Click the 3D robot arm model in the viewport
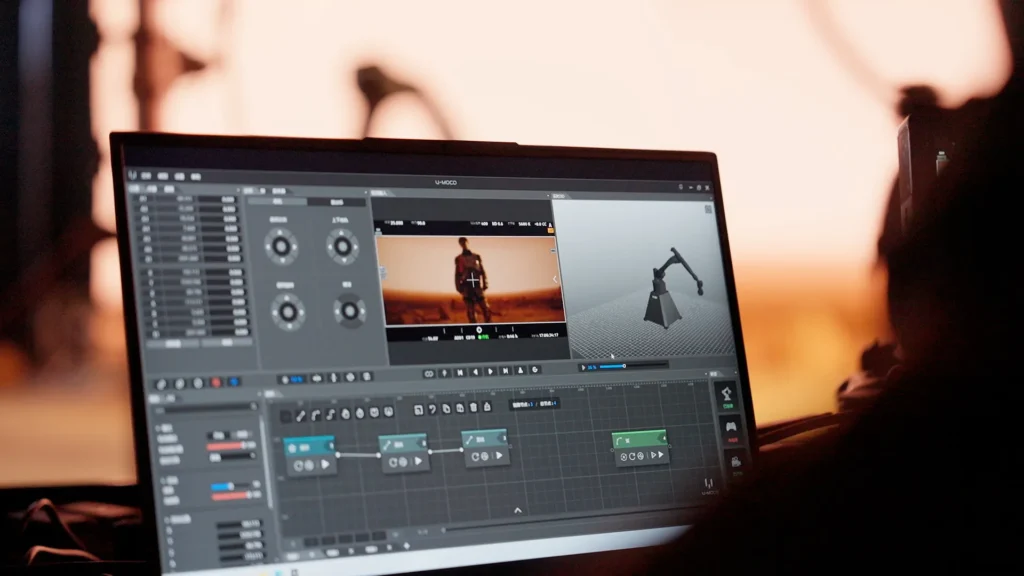The height and width of the screenshot is (576, 1024). (x=671, y=287)
